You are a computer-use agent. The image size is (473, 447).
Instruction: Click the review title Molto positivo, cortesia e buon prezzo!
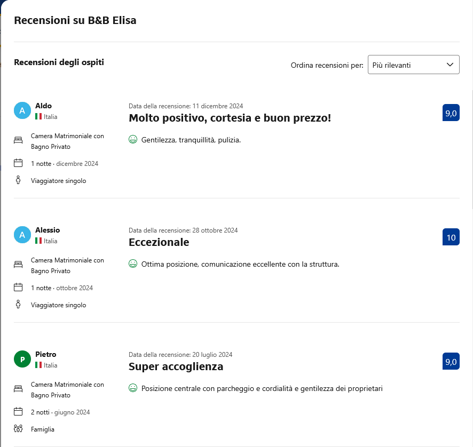[230, 118]
